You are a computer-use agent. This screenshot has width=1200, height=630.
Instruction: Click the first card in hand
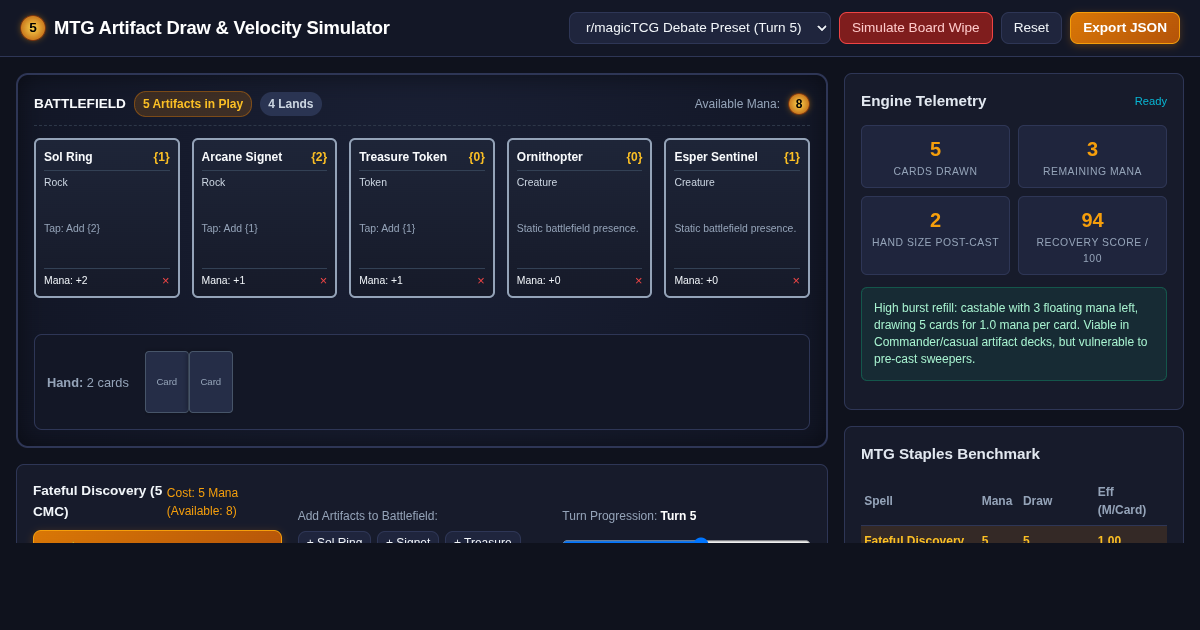point(166,382)
